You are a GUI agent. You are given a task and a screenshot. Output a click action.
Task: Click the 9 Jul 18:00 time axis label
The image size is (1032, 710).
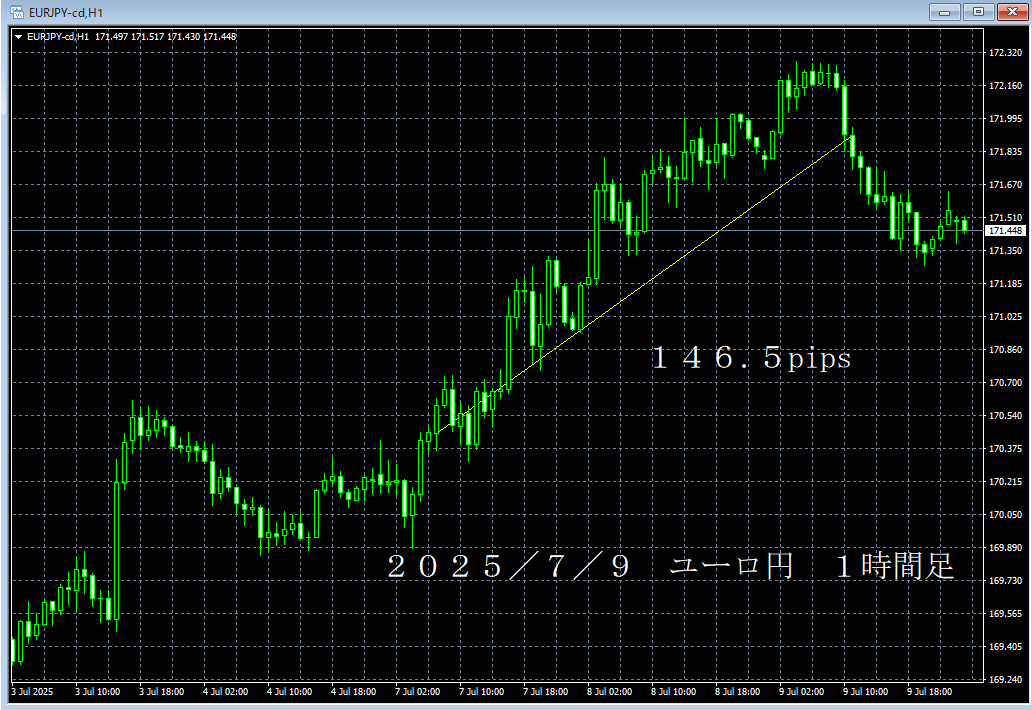point(928,692)
